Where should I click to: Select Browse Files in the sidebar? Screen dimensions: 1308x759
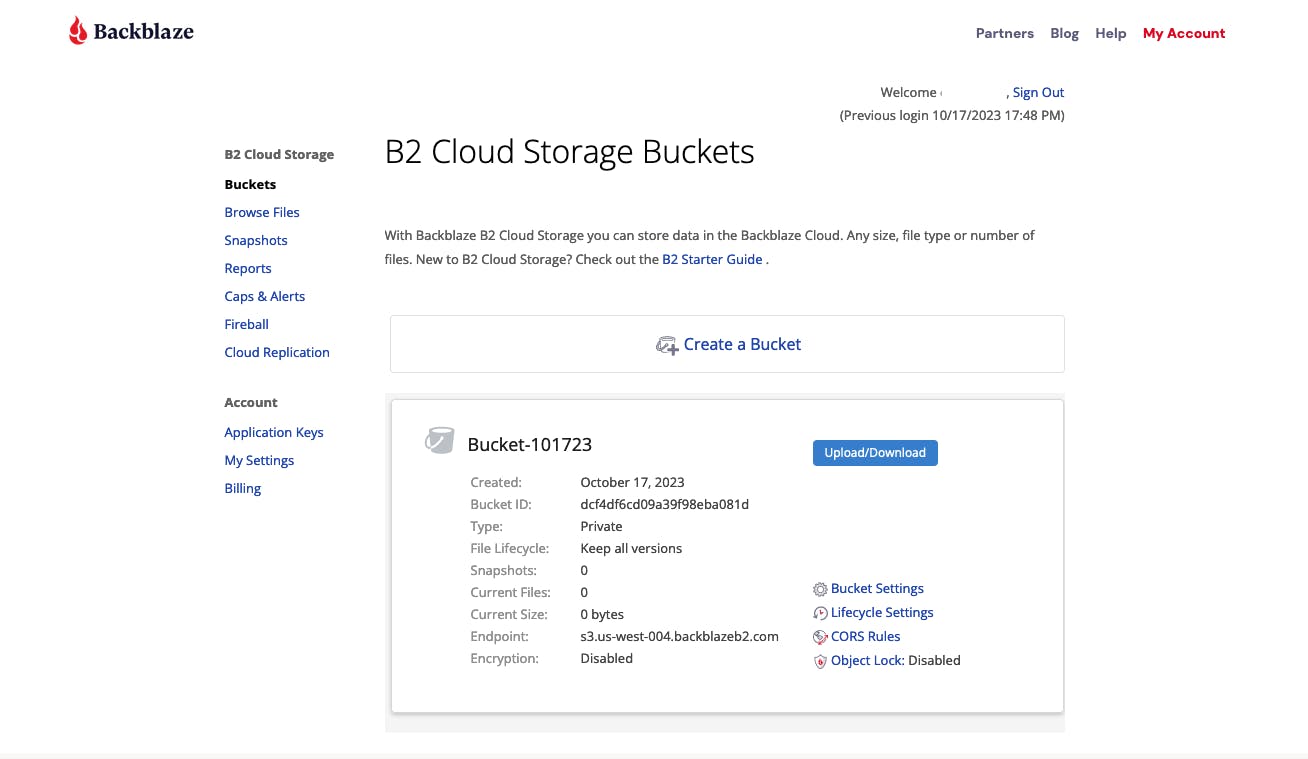coord(262,212)
